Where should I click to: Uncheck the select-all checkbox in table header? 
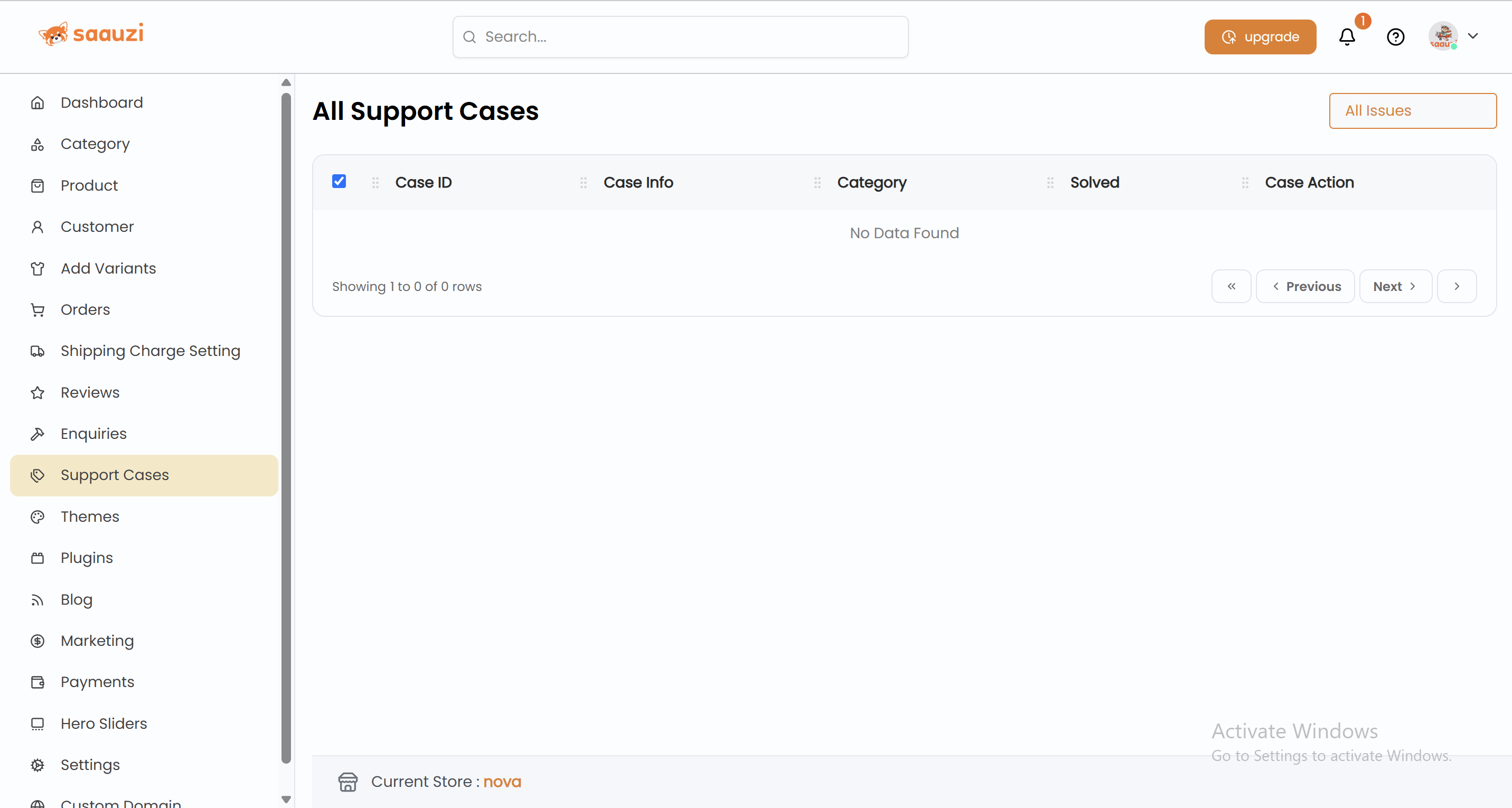339,181
